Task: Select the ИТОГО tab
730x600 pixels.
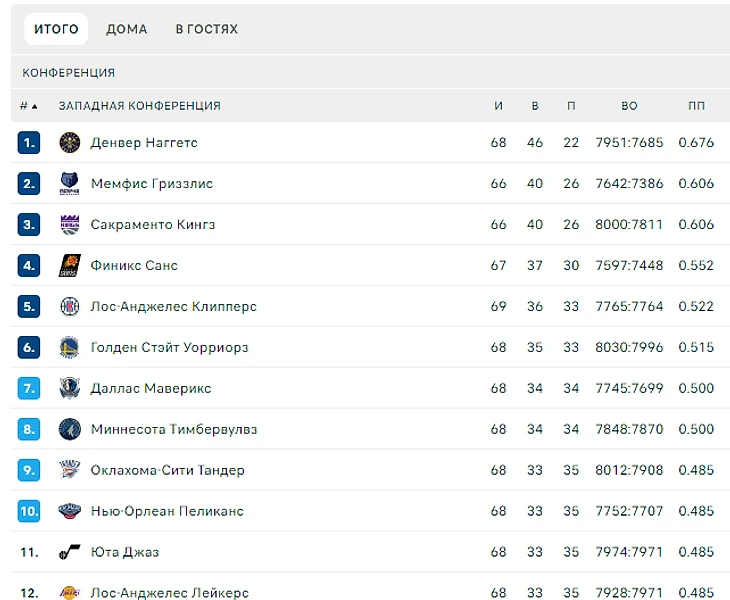Action: tap(56, 30)
